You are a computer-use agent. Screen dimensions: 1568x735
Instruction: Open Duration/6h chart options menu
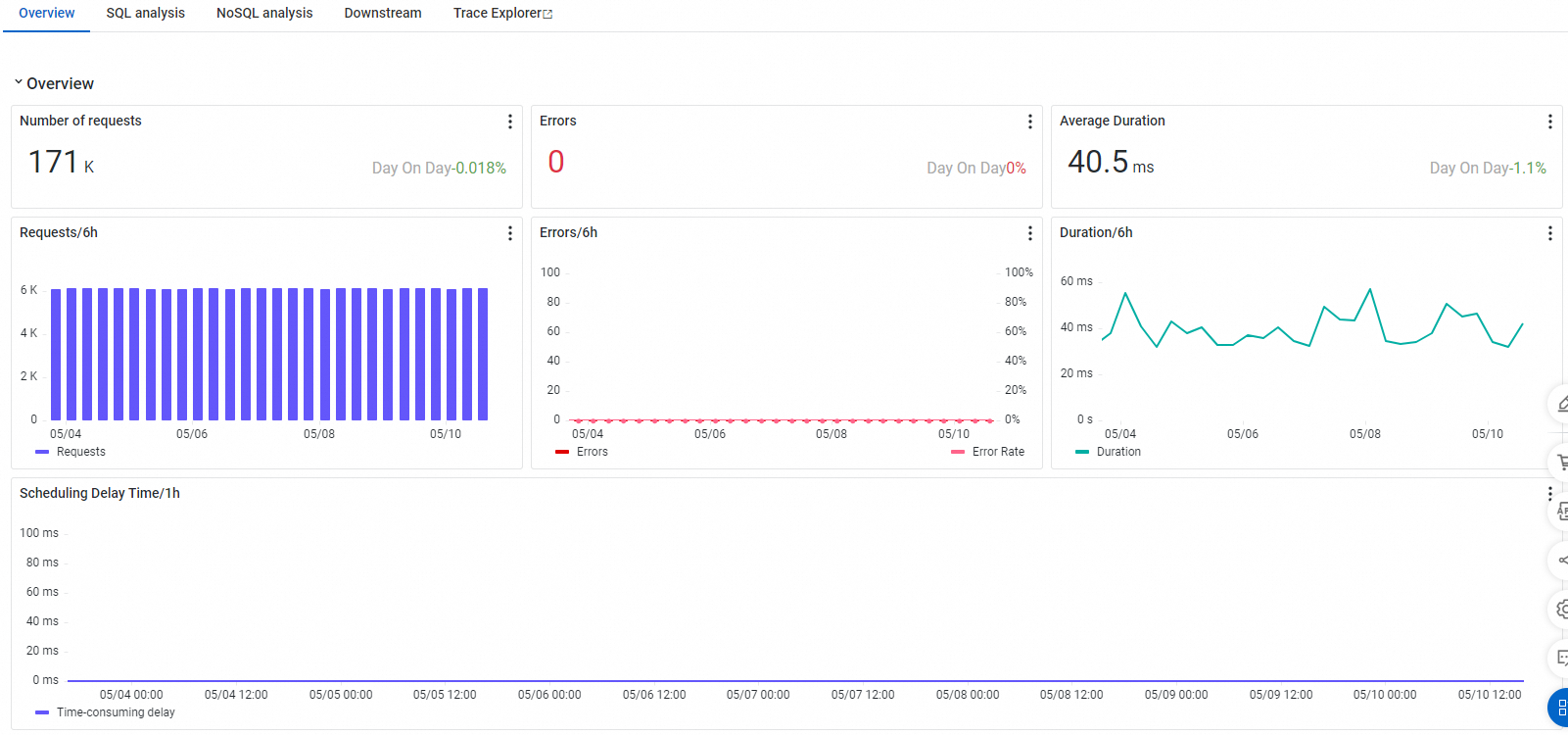[x=1549, y=233]
